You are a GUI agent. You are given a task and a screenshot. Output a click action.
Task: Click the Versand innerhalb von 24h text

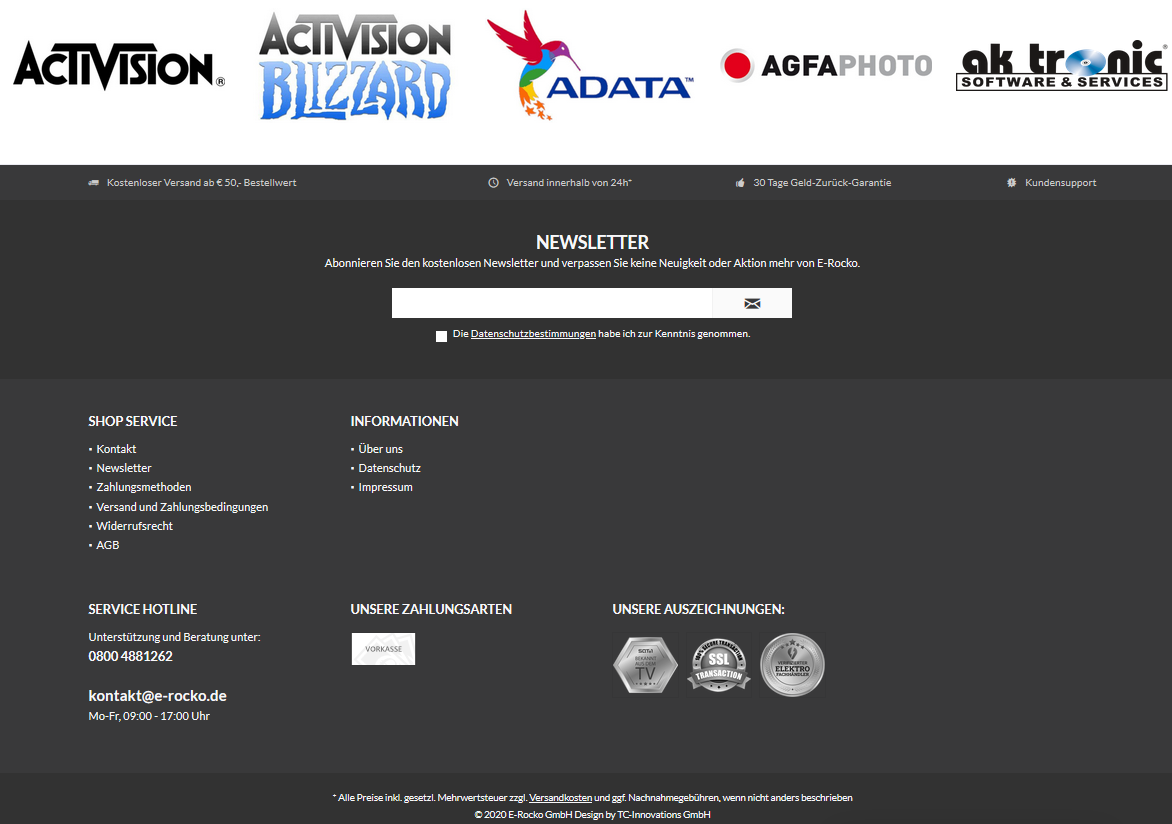click(x=569, y=182)
